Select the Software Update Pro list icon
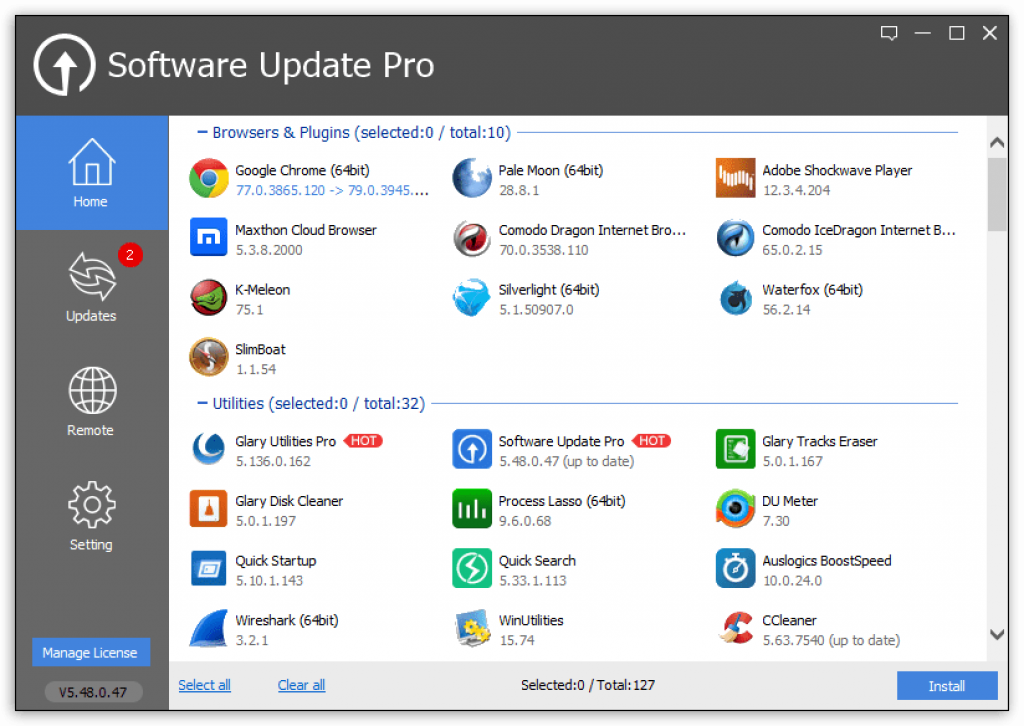Viewport: 1024px width, 726px height. (472, 449)
